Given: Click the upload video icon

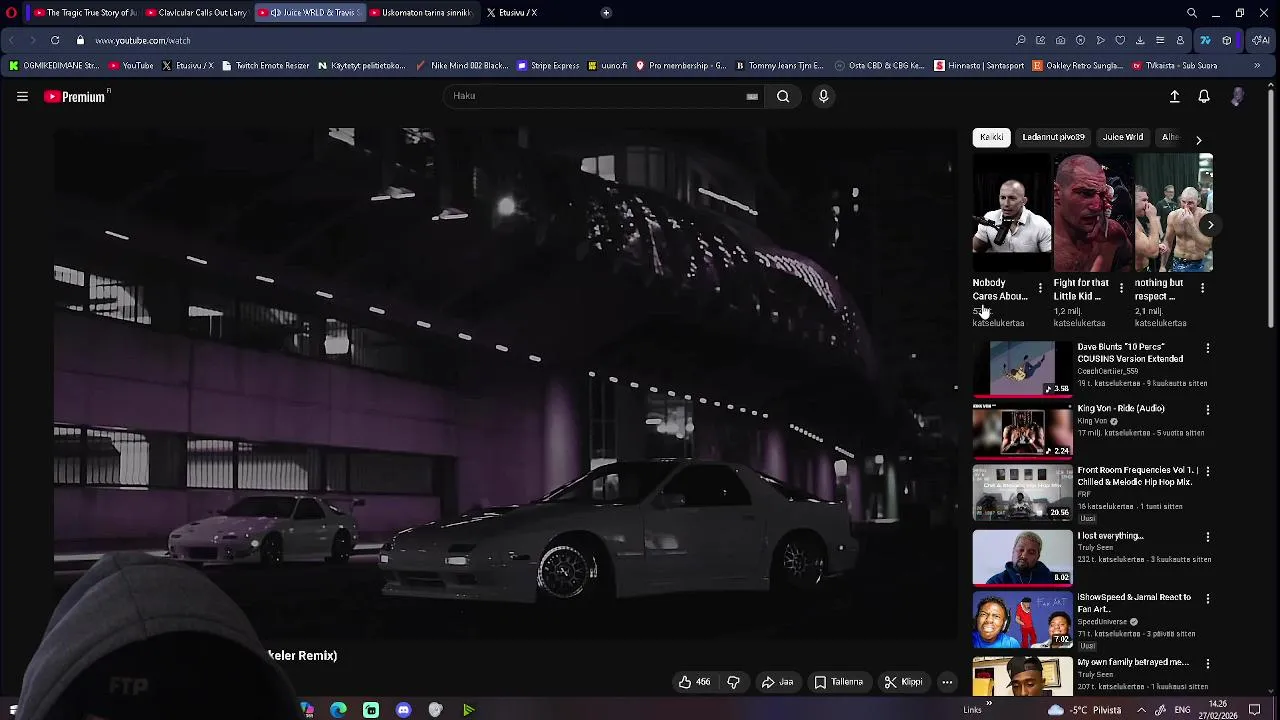Looking at the screenshot, I should click(x=1175, y=96).
